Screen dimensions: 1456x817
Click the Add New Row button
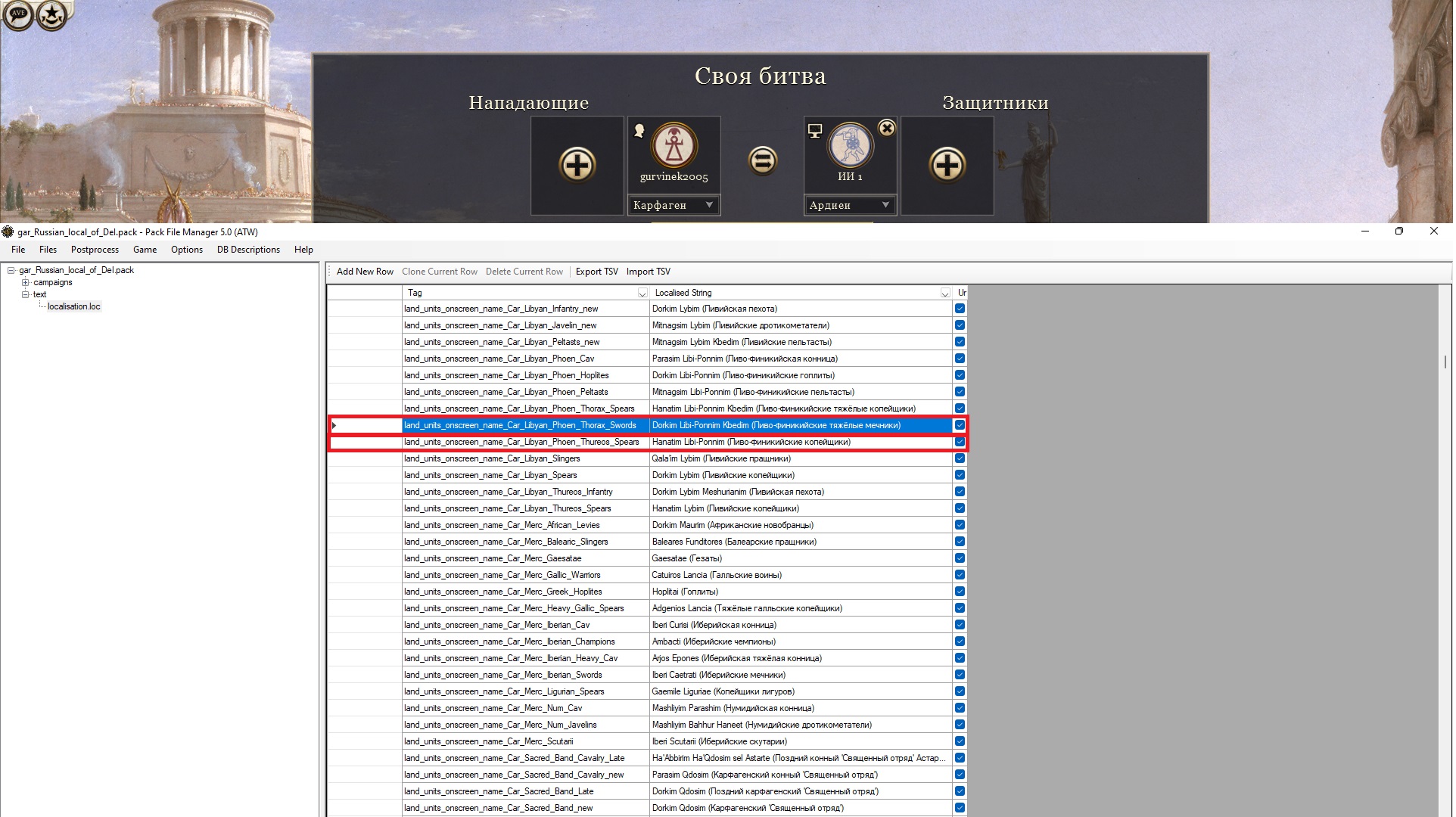tap(365, 272)
